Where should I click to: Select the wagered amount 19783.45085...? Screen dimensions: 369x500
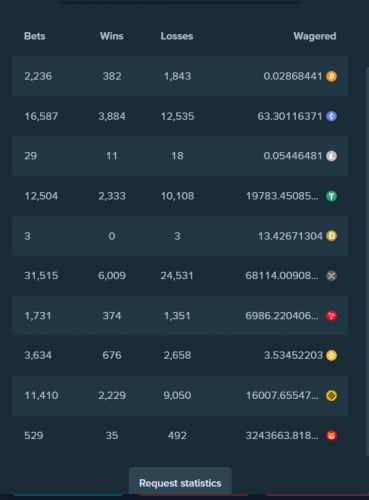coord(282,196)
